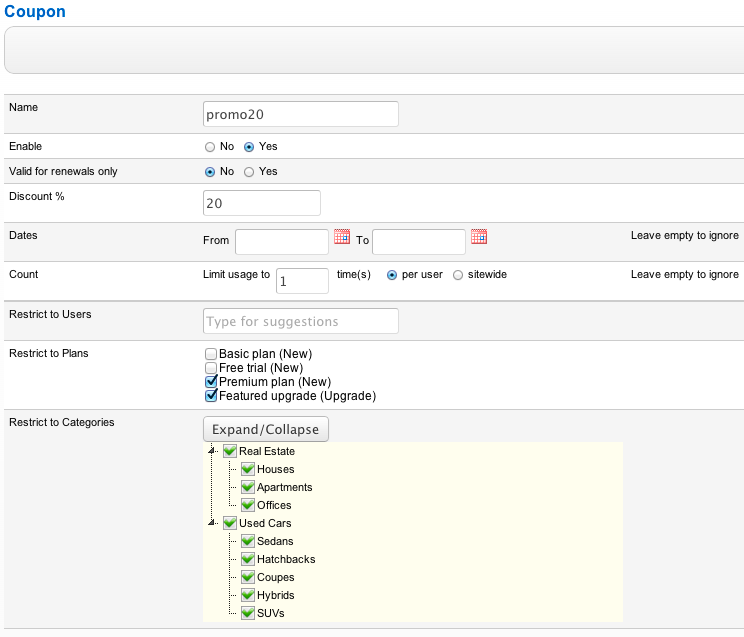Open the To date calendar picker
This screenshot has height=637, width=744.
pyautogui.click(x=479, y=238)
